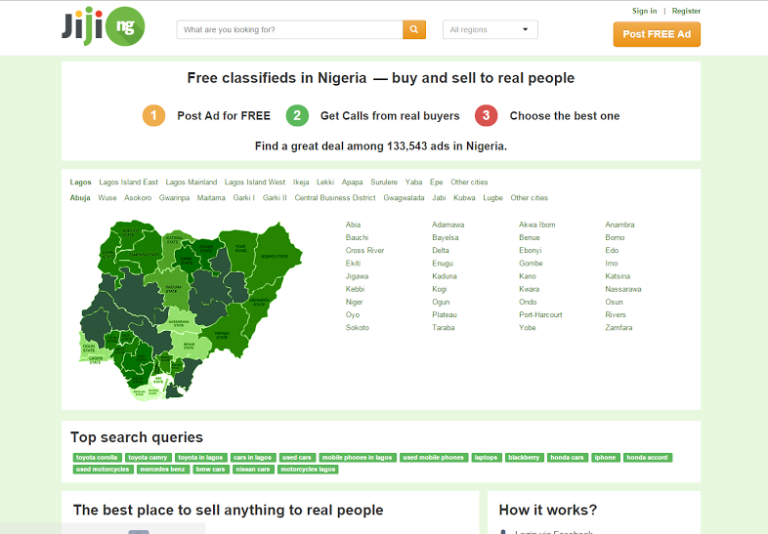The height and width of the screenshot is (534, 768).
Task: Click the orange search magnifier button
Action: tap(414, 30)
